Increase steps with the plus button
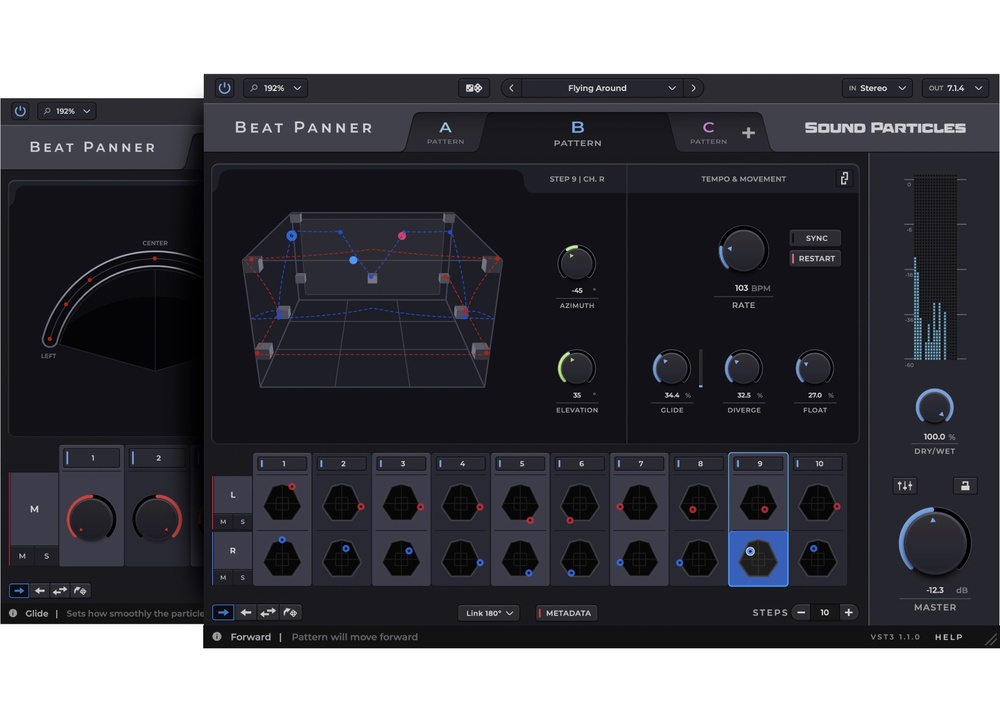 click(848, 612)
